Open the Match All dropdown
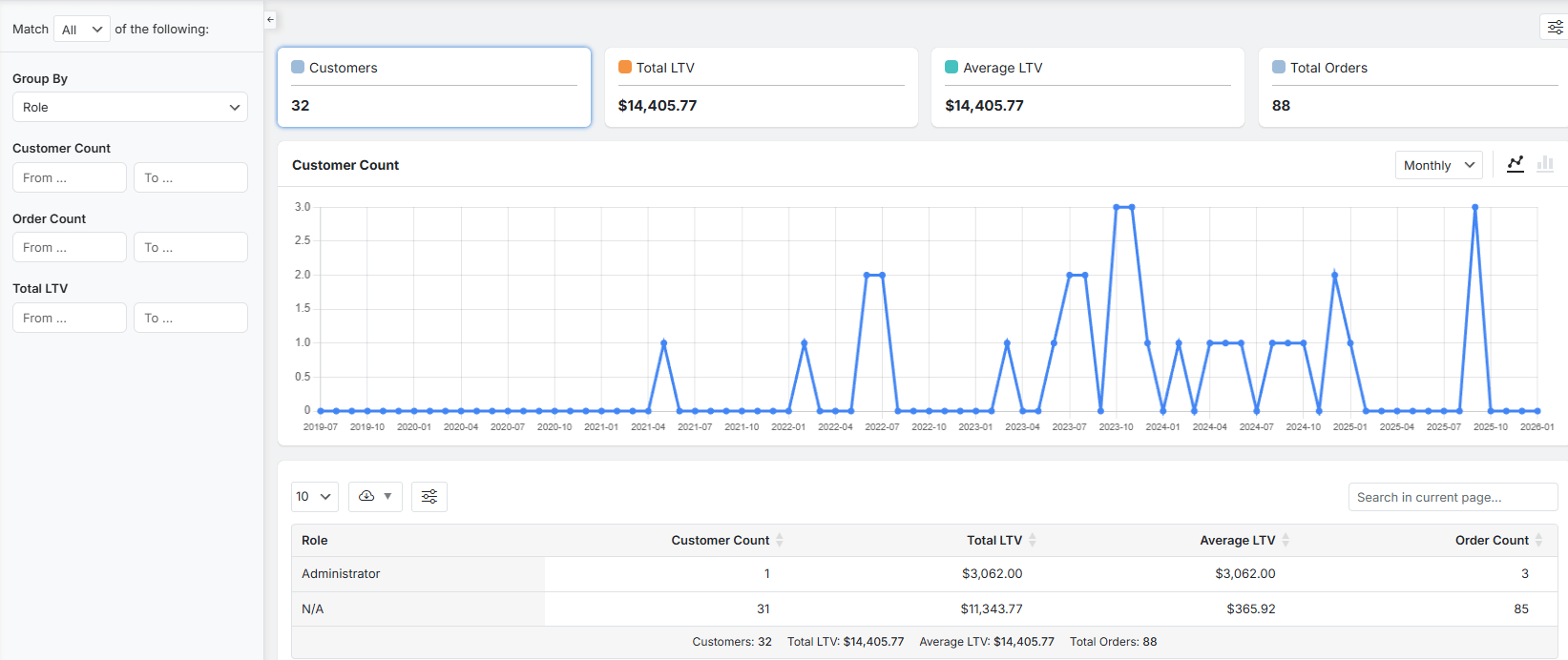Image resolution: width=1568 pixels, height=660 pixels. click(x=82, y=30)
